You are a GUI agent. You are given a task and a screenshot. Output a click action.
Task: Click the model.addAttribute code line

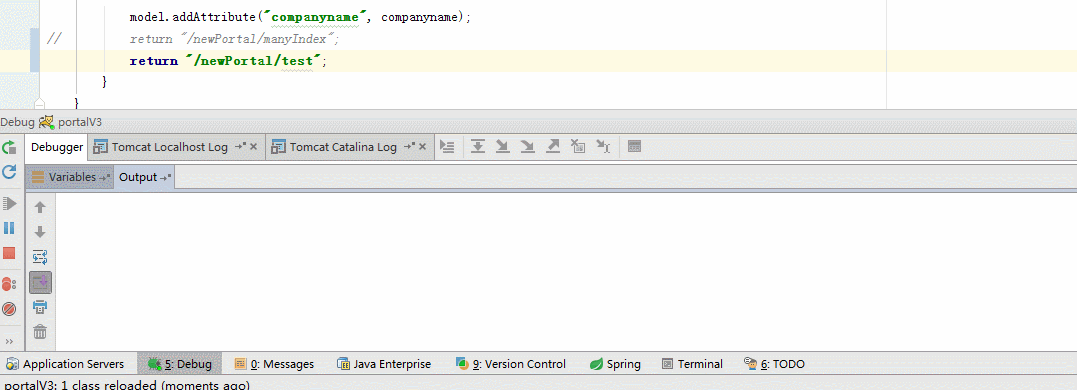(300, 17)
